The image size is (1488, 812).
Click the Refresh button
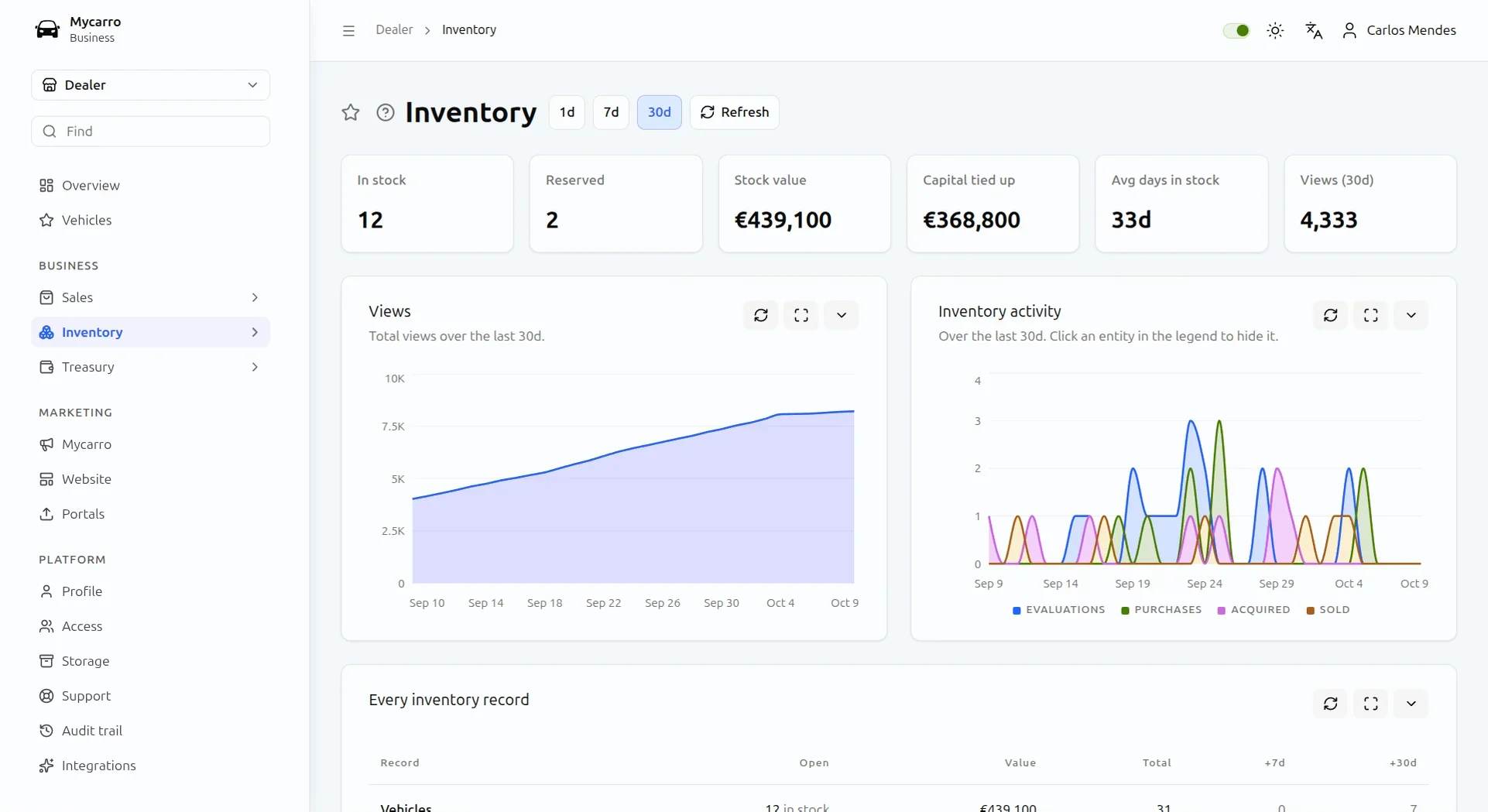(x=734, y=112)
